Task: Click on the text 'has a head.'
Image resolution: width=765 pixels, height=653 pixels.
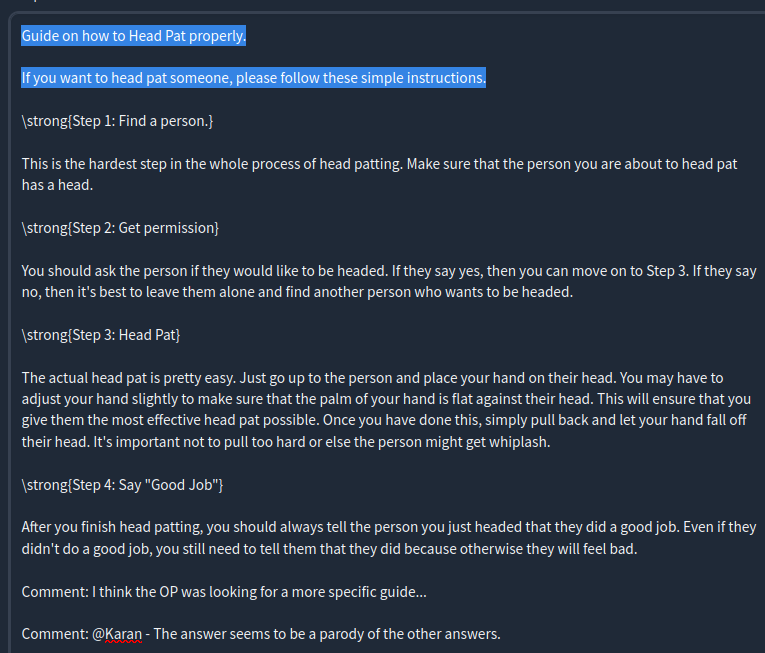Action: (58, 185)
